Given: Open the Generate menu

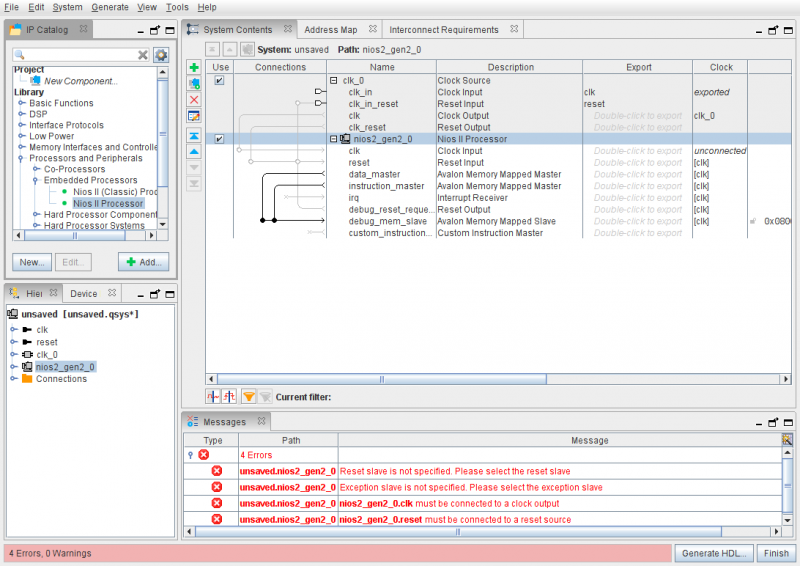Looking at the screenshot, I should tap(109, 7).
